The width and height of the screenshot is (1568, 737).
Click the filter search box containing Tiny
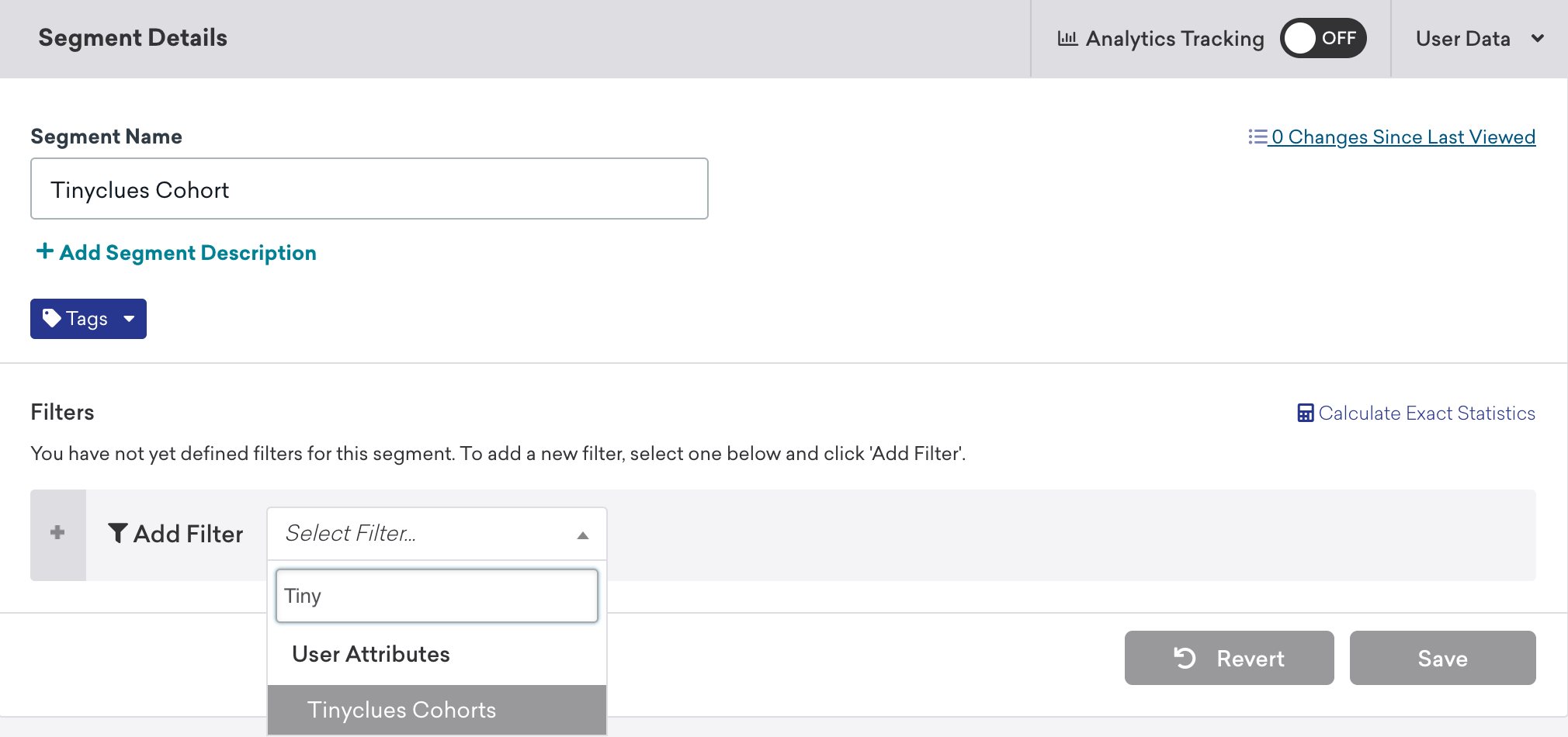(436, 596)
